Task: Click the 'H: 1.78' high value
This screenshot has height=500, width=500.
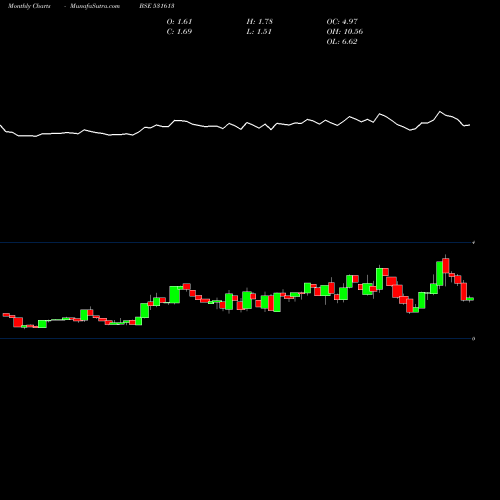Action: (x=260, y=22)
